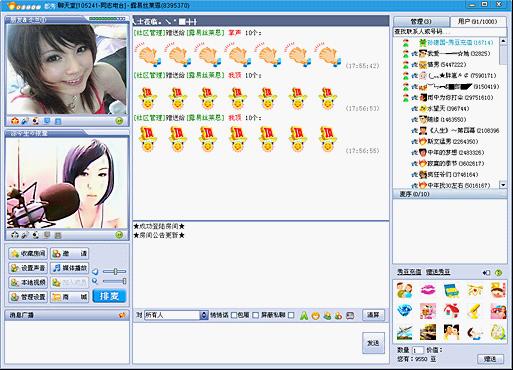
Task: Click the blue 排麦 button
Action: [109, 296]
